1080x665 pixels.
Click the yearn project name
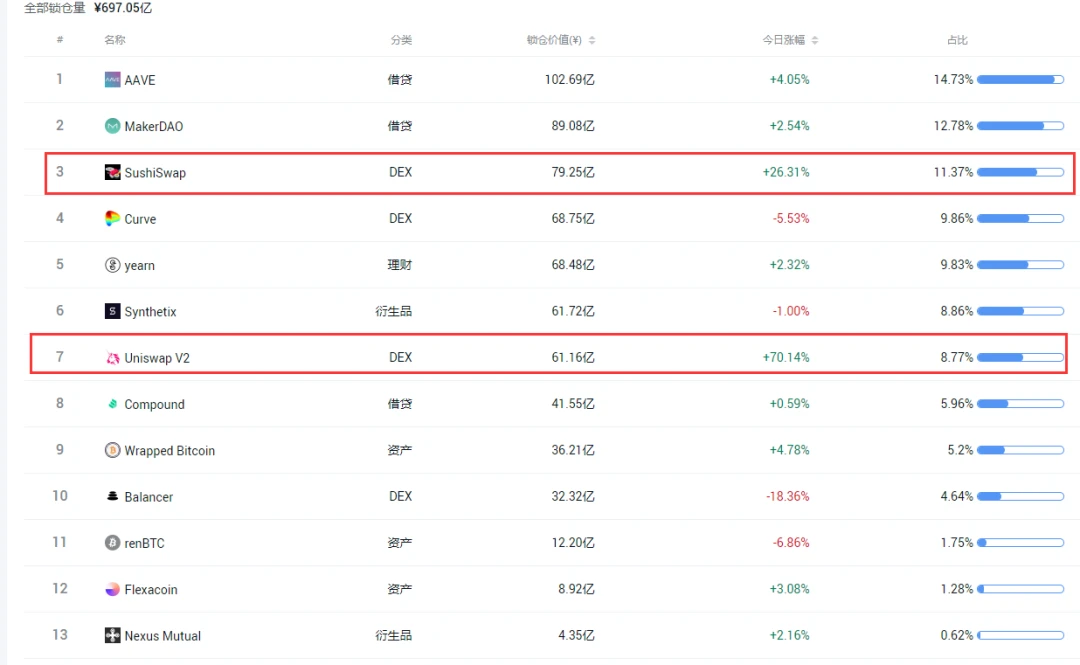(x=139, y=265)
